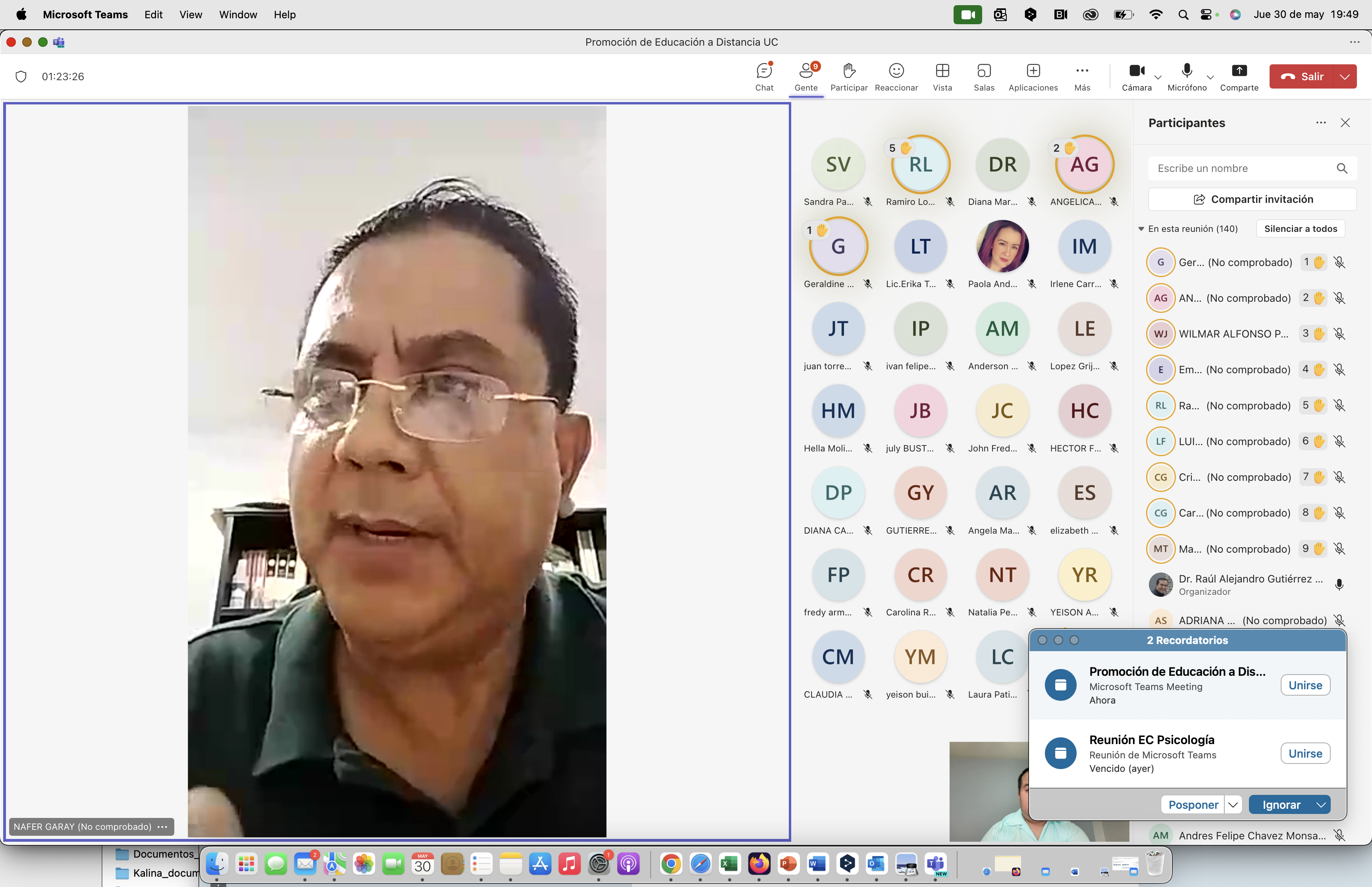
Task: Open the Apple menu
Action: click(21, 14)
